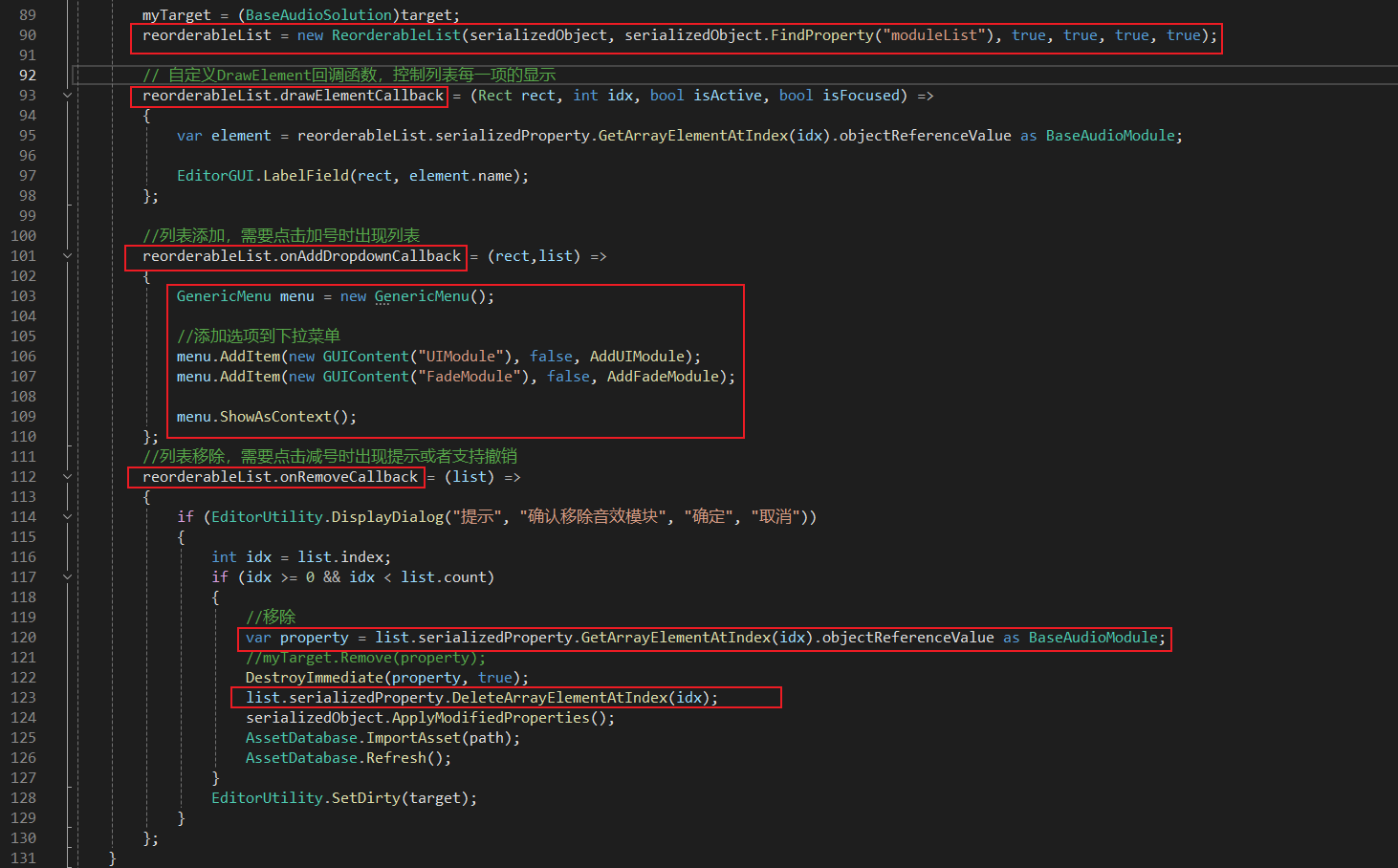Click the drawElementCallback property name
The height and width of the screenshot is (868, 1398).
[361, 96]
